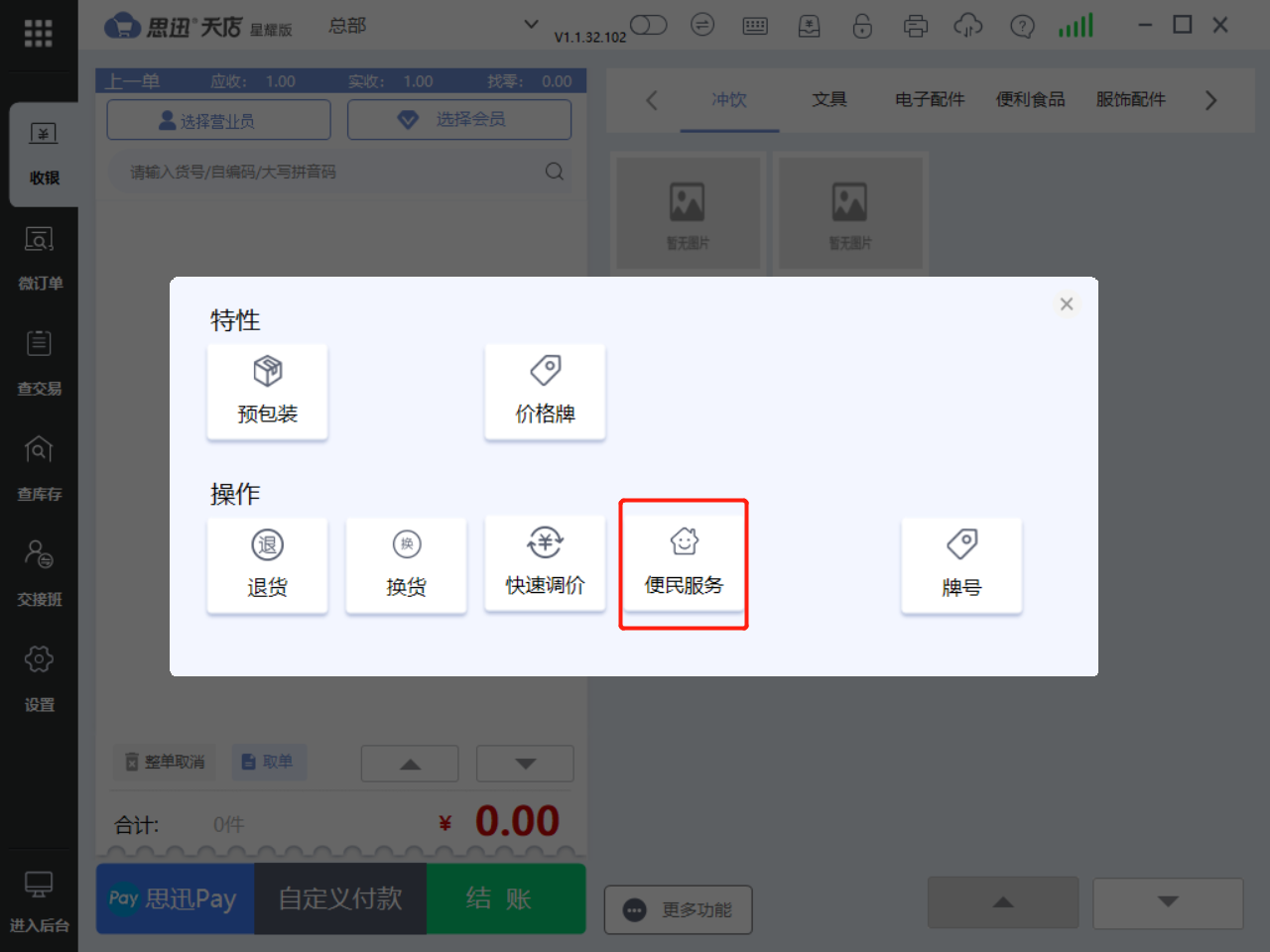Switch to the 文具 category tab

[x=829, y=99]
